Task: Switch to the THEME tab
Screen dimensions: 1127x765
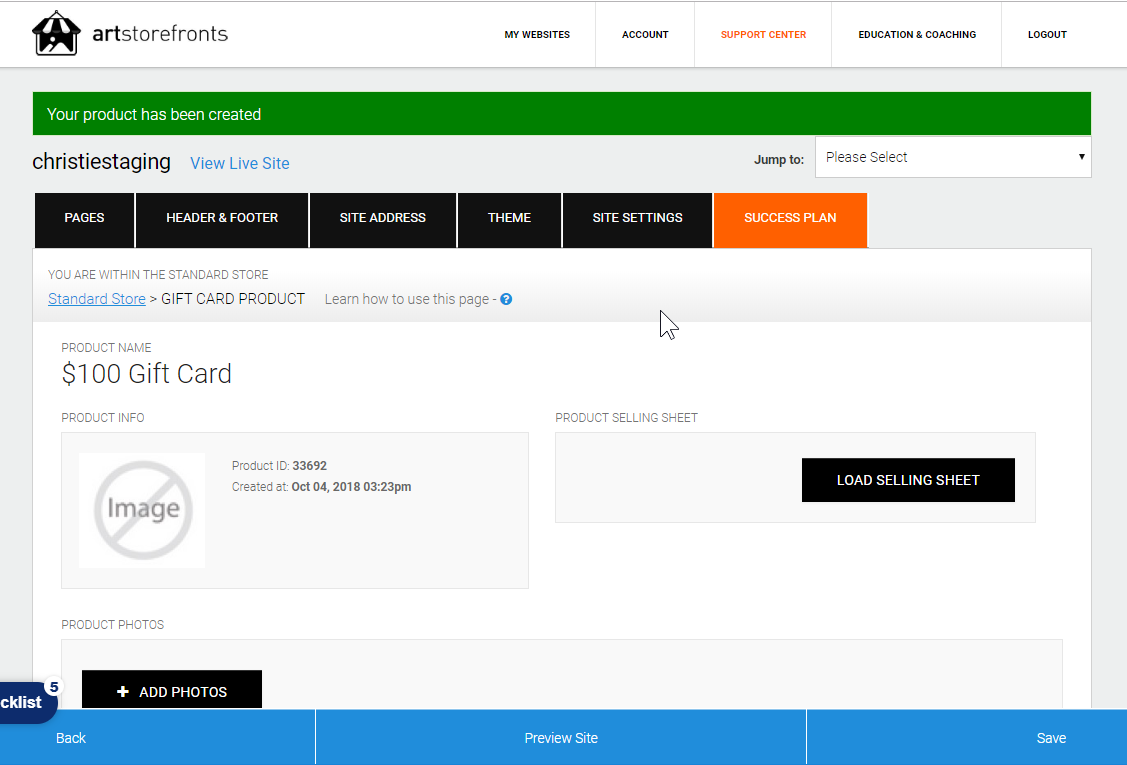Action: tap(509, 220)
